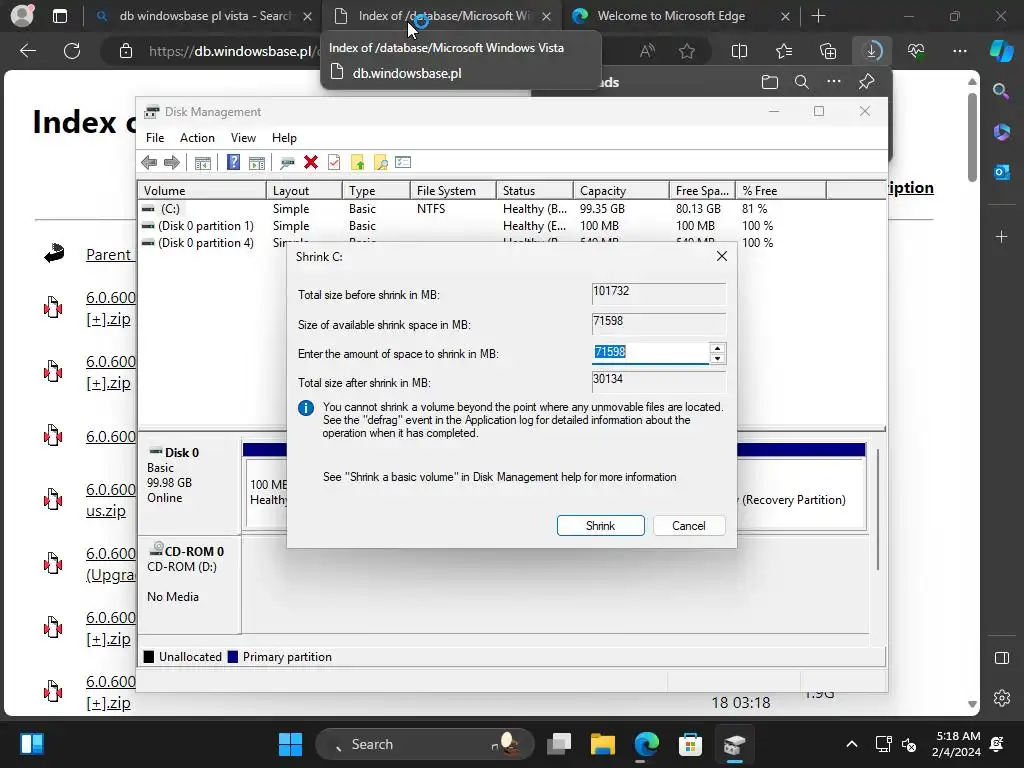Click the Edge favorites star-plus icon in address bar
Image resolution: width=1024 pixels, height=768 pixels.
pyautogui.click(x=686, y=51)
